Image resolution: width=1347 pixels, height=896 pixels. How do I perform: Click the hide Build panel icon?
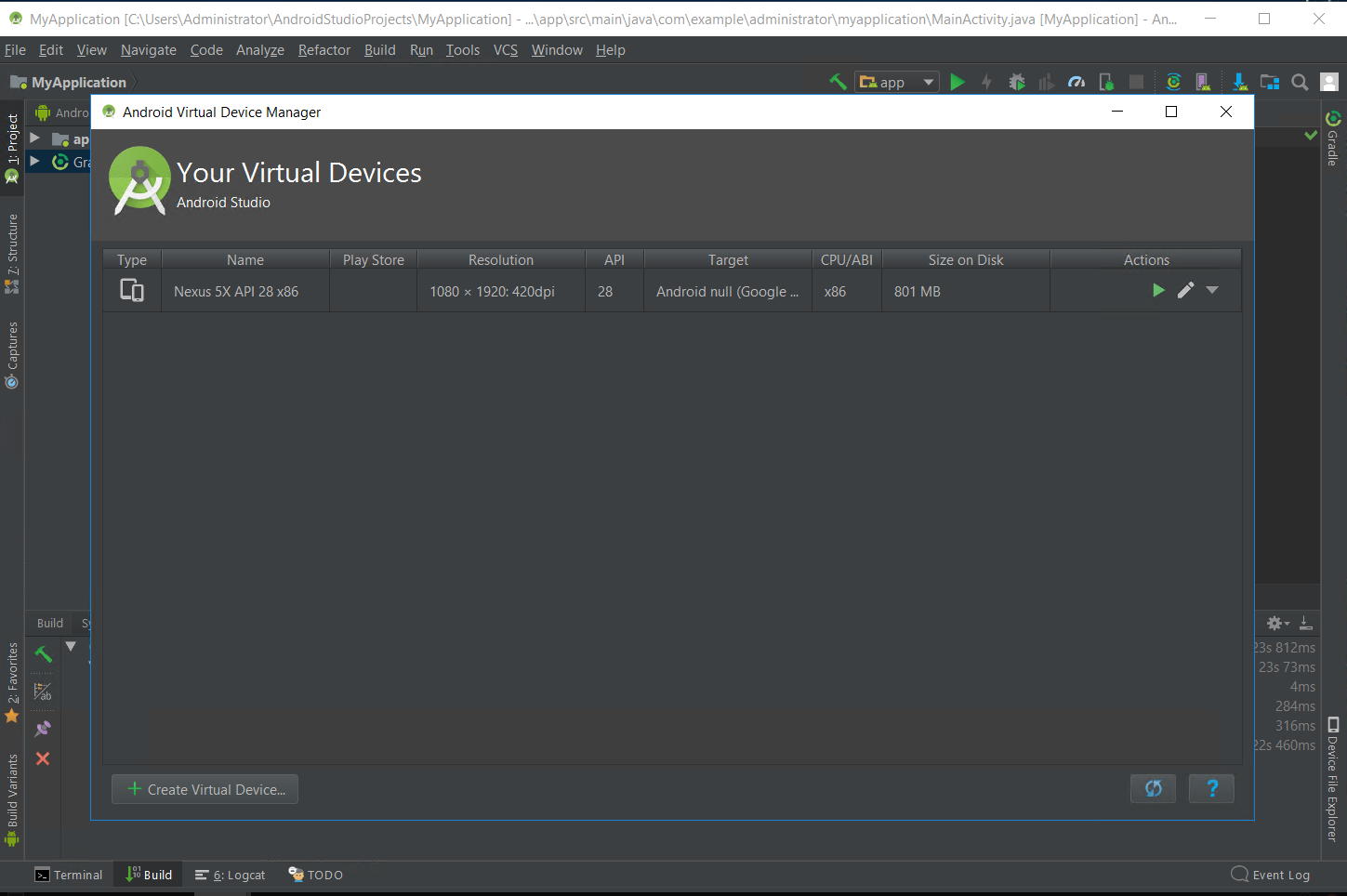[x=1306, y=623]
